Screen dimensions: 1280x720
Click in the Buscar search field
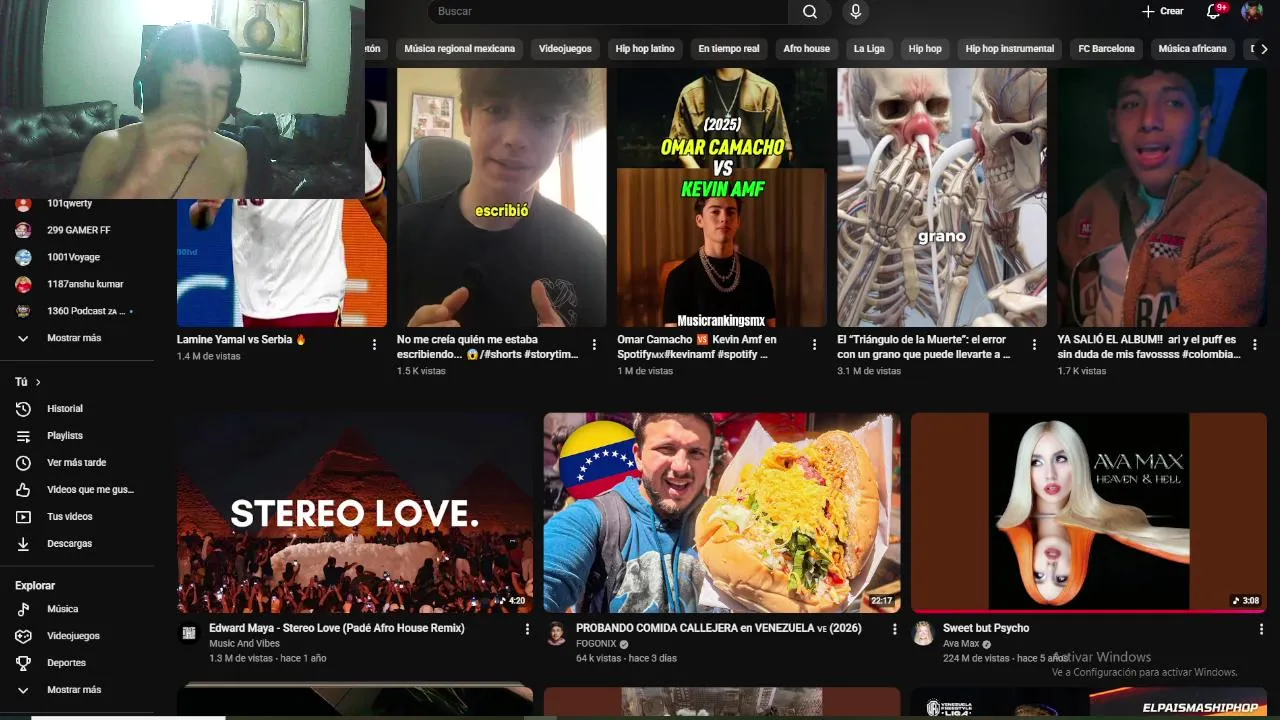(608, 12)
